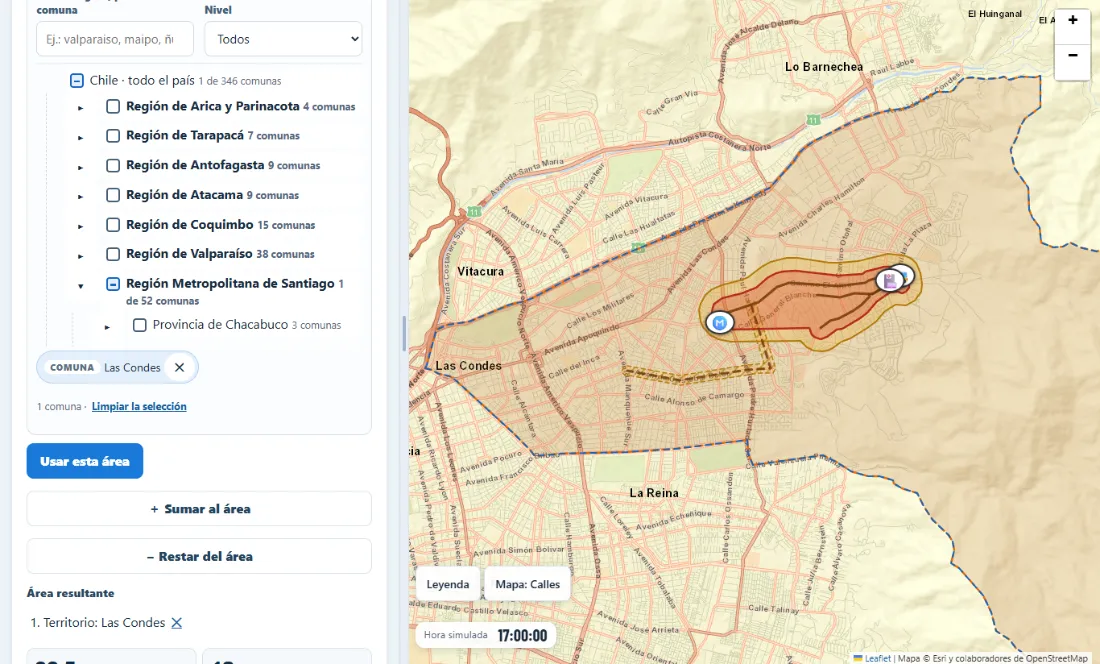Expand Región de Tarapacá node

(x=81, y=137)
